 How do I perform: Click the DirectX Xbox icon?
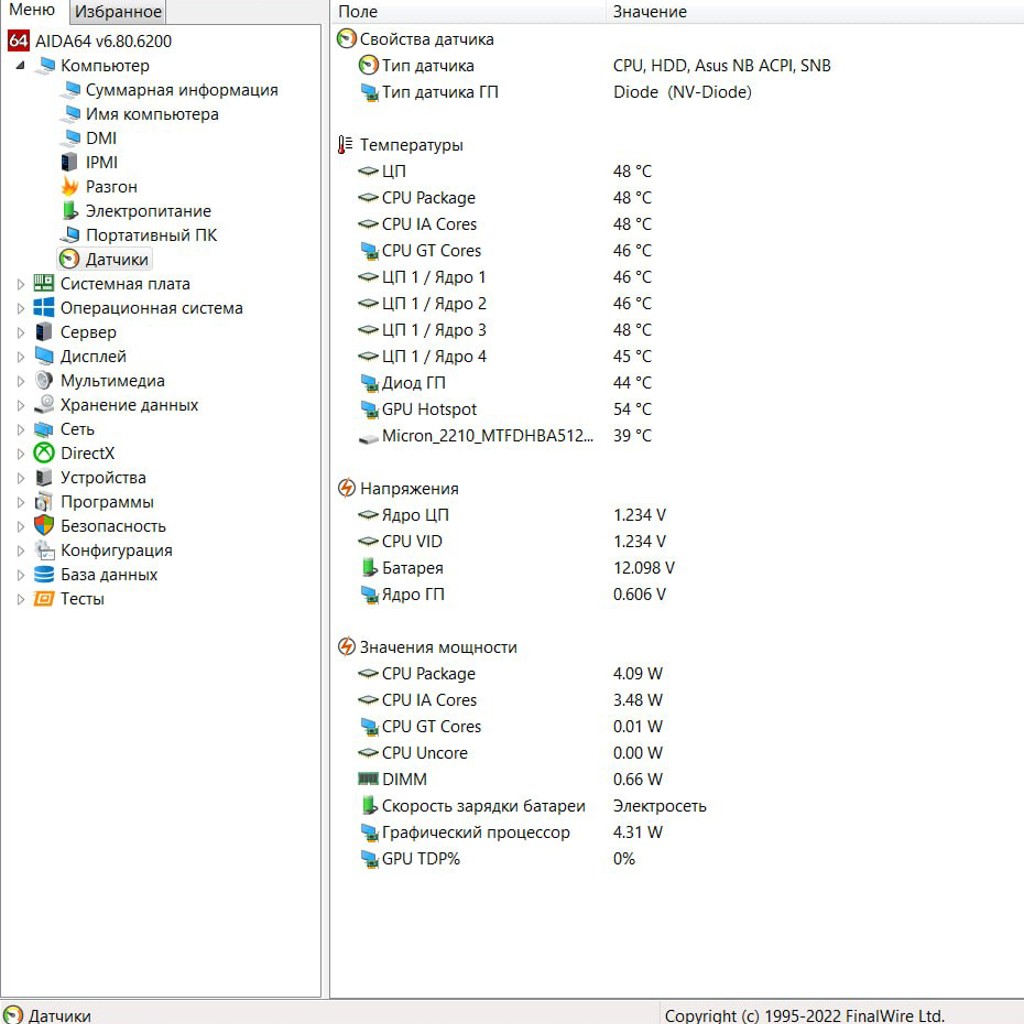click(44, 453)
